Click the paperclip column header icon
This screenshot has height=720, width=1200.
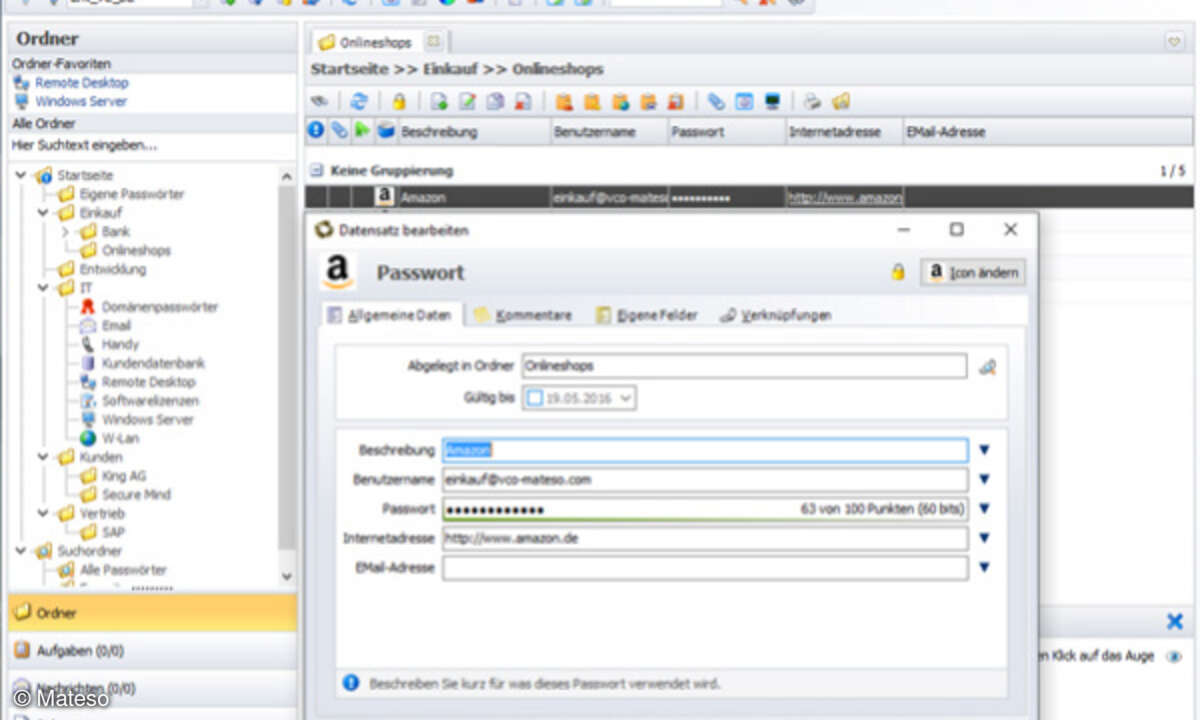pyautogui.click(x=339, y=130)
